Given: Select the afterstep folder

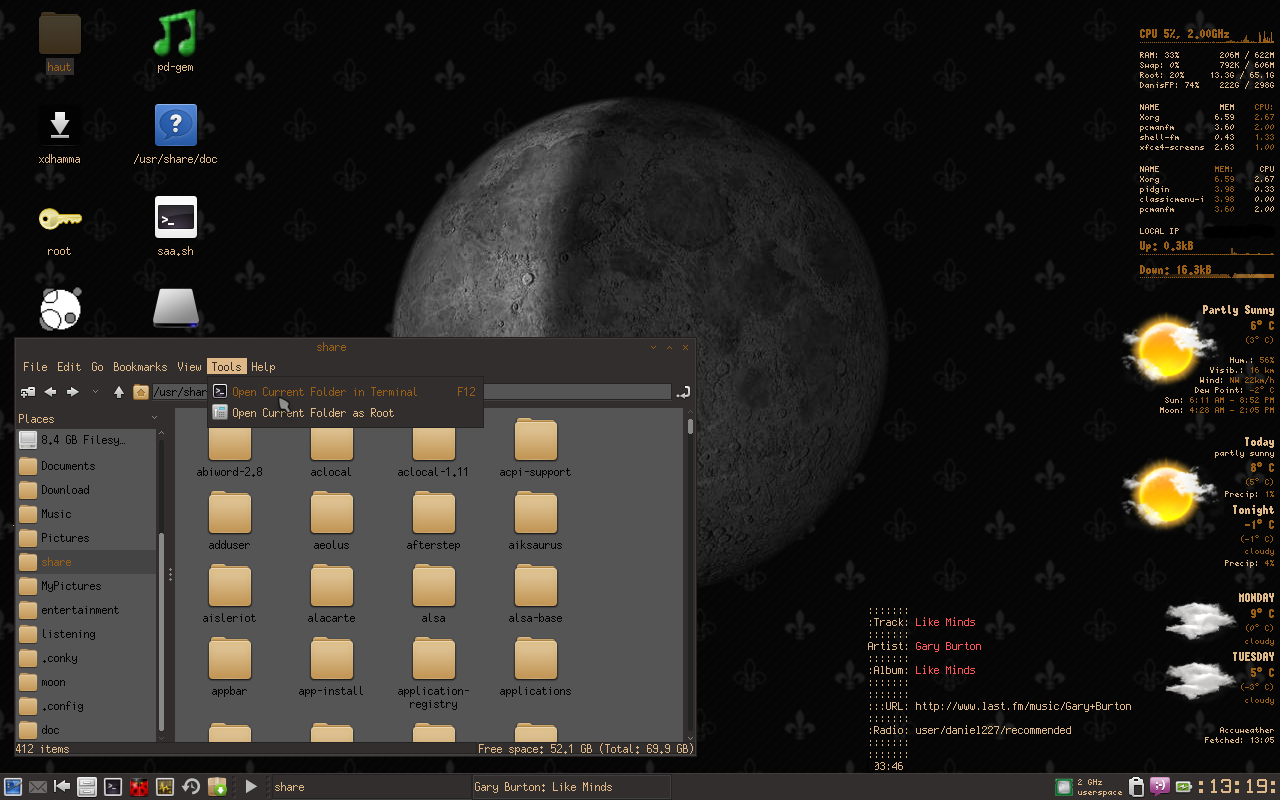Looking at the screenshot, I should click(x=433, y=520).
